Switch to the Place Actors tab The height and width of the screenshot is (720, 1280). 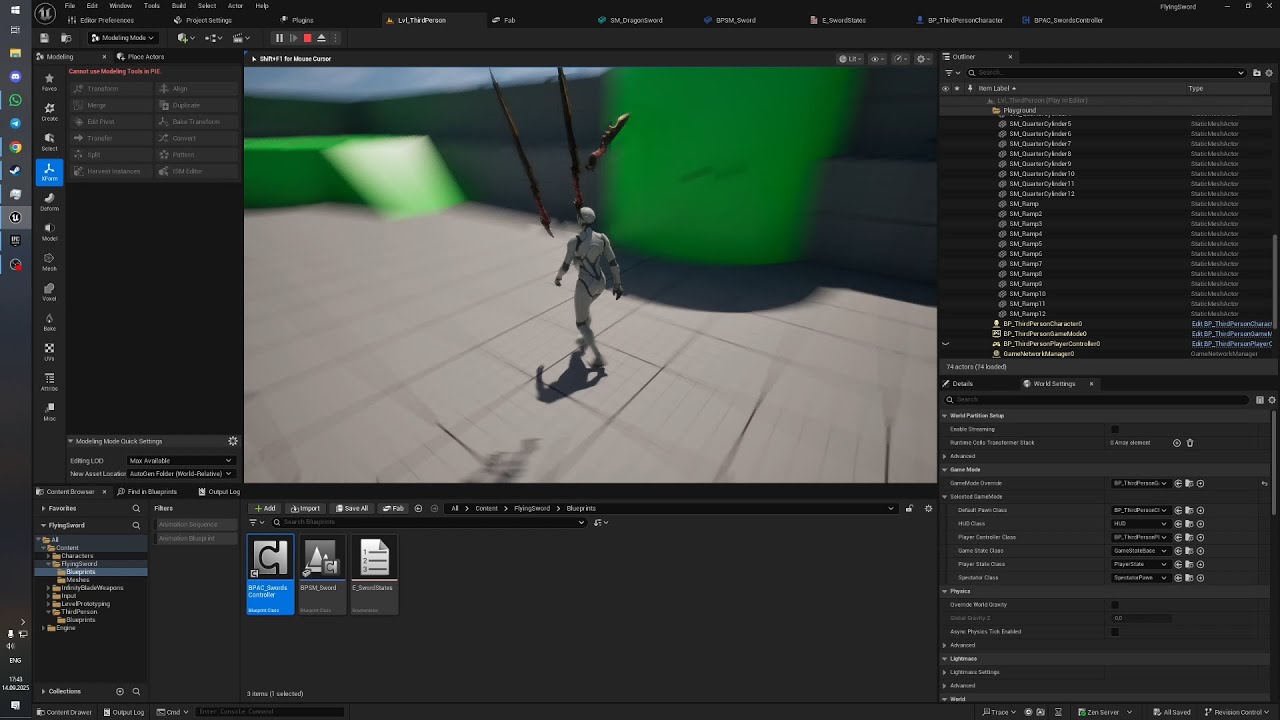tap(141, 57)
